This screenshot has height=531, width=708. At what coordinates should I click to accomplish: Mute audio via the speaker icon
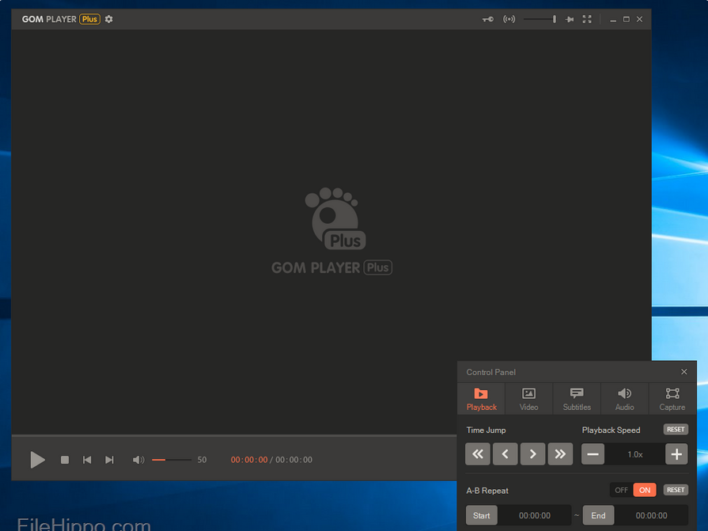click(x=138, y=460)
